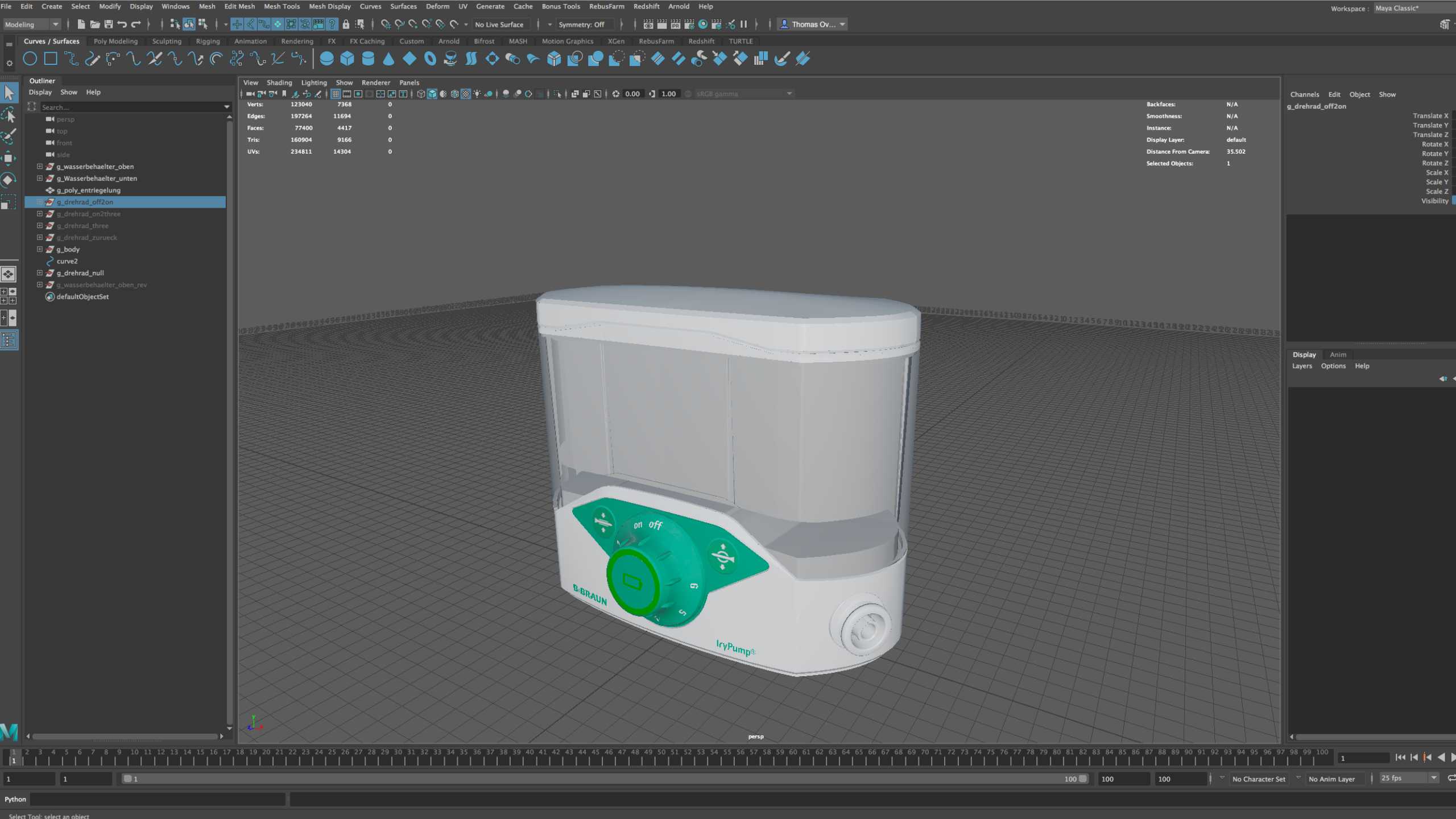Click the Open Scene folder icon
1456x819 pixels.
pos(95,24)
